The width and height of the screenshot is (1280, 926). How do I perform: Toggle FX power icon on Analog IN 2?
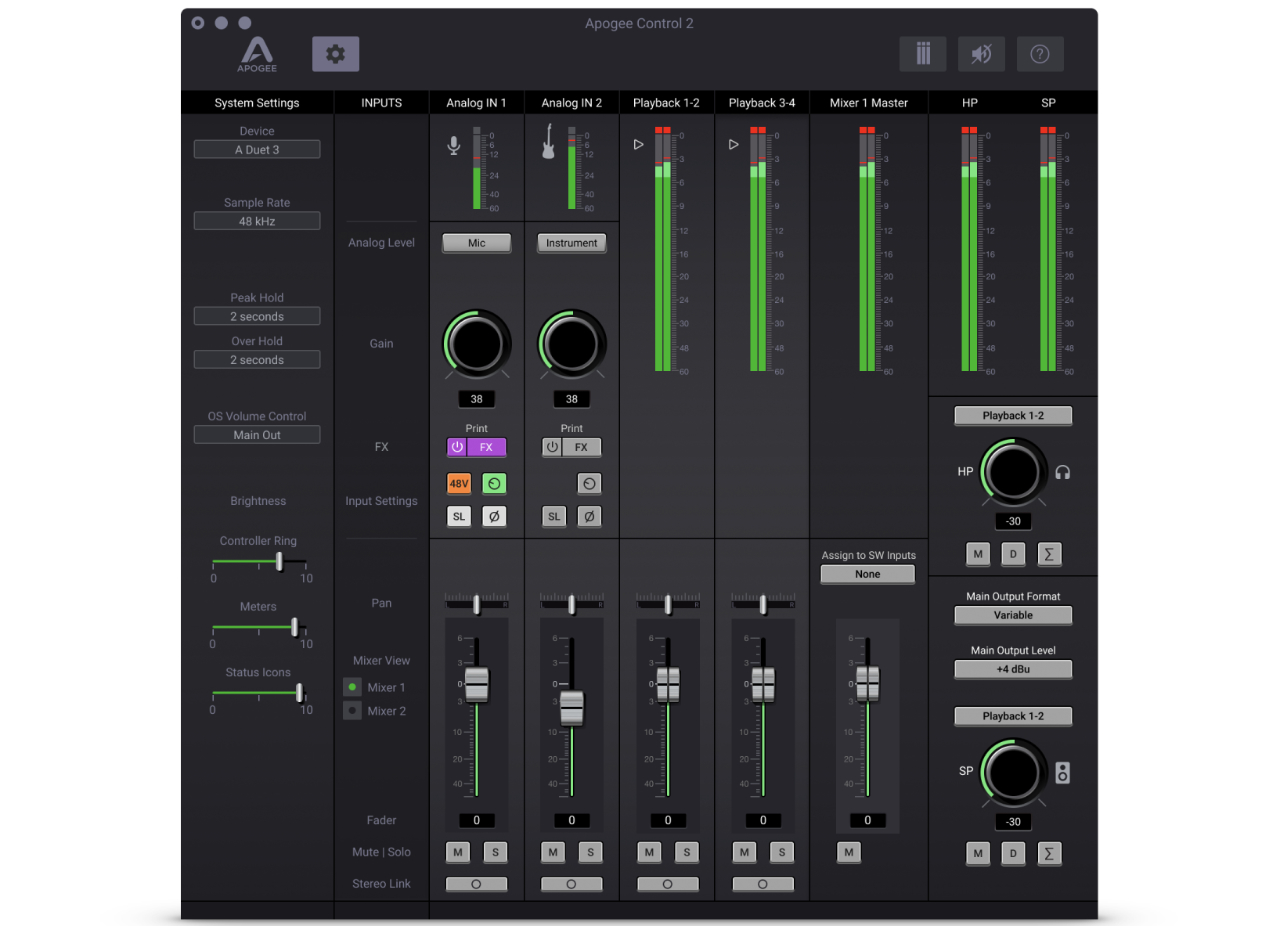[x=551, y=447]
